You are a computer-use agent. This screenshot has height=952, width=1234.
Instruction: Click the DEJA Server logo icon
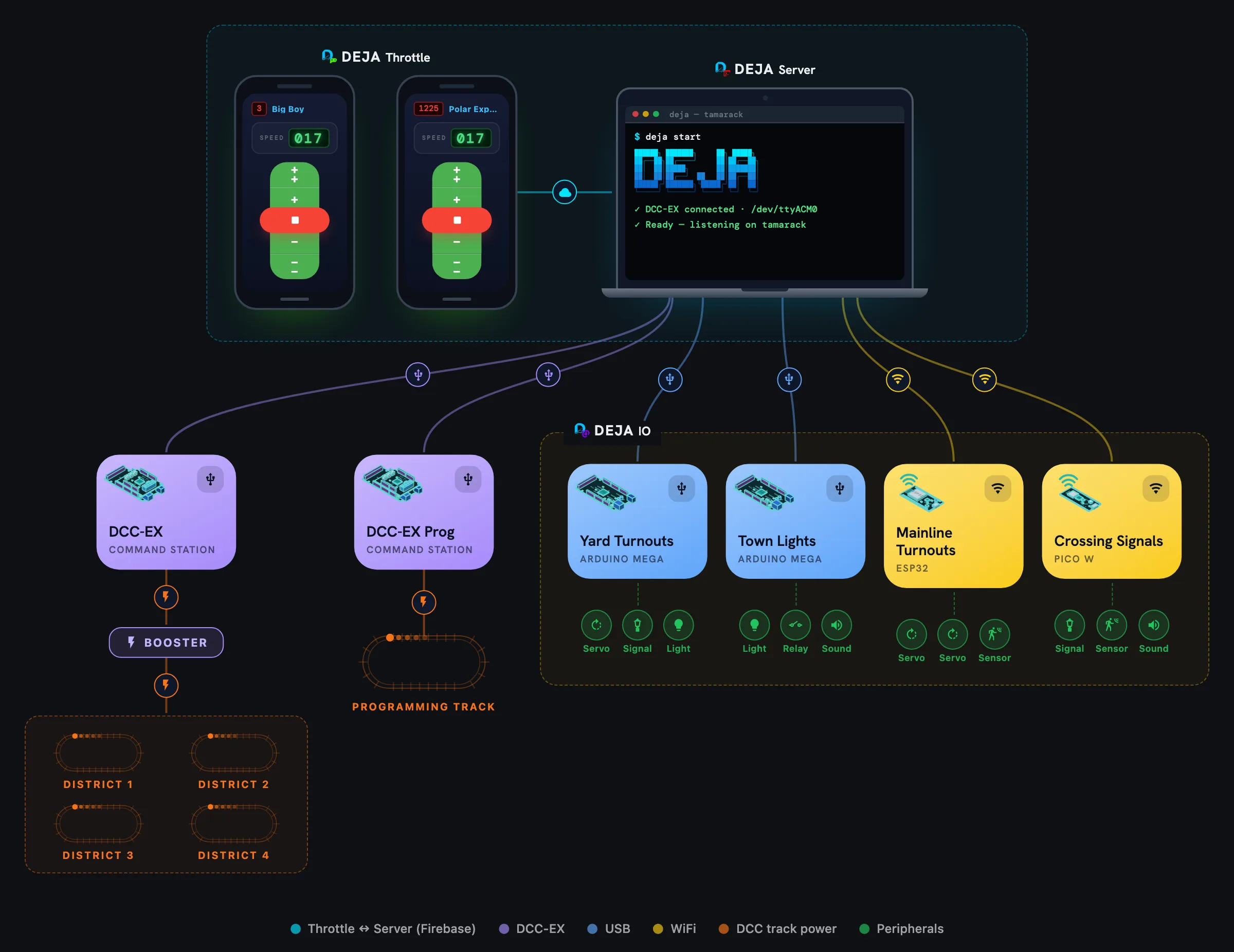722,69
